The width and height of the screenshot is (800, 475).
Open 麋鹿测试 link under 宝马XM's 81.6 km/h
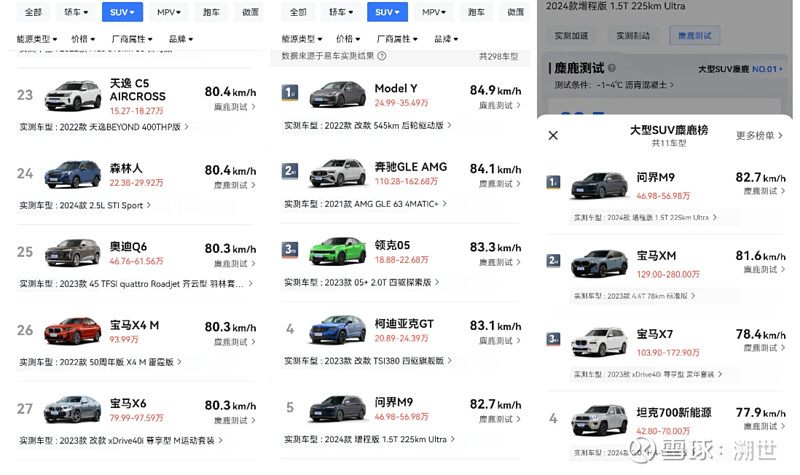764,269
